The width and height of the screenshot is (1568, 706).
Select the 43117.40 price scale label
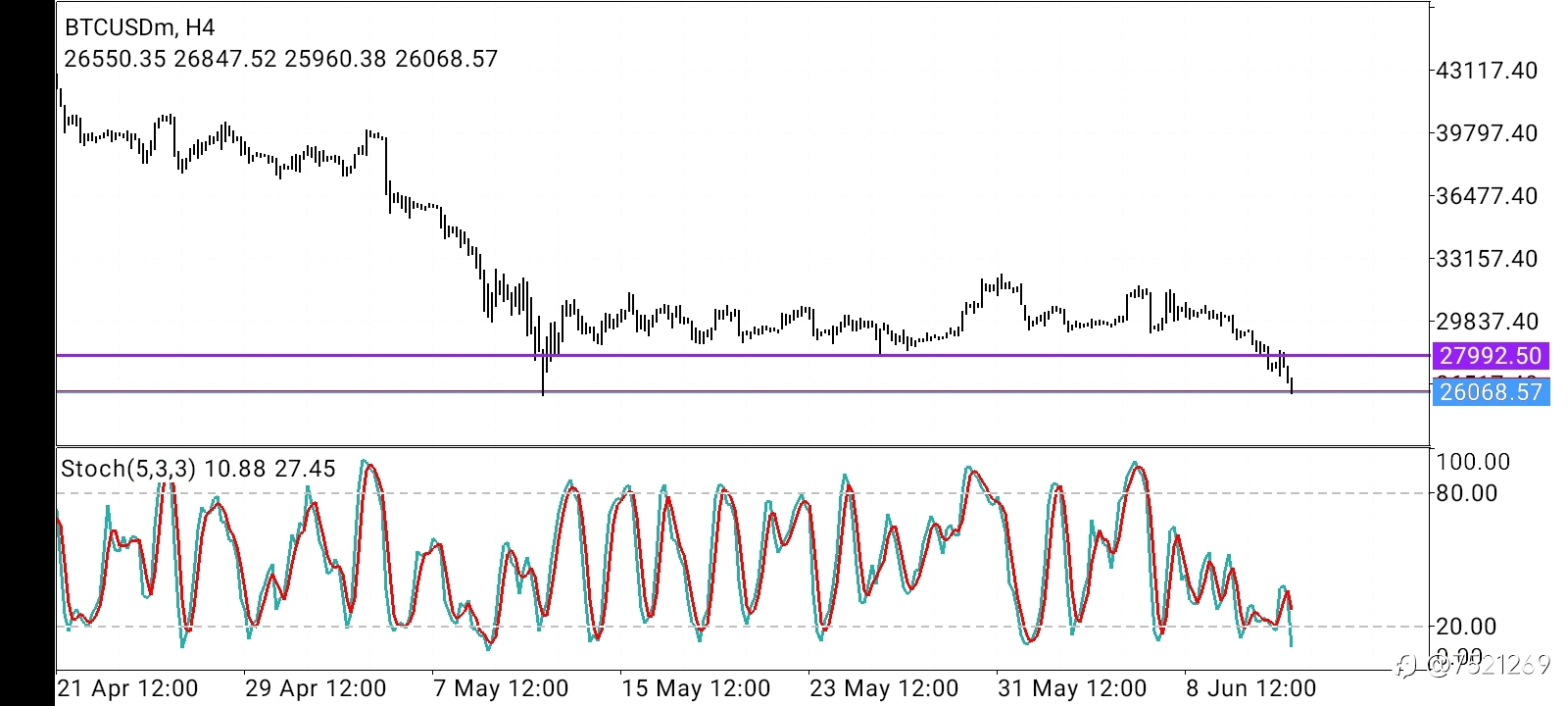[1487, 71]
